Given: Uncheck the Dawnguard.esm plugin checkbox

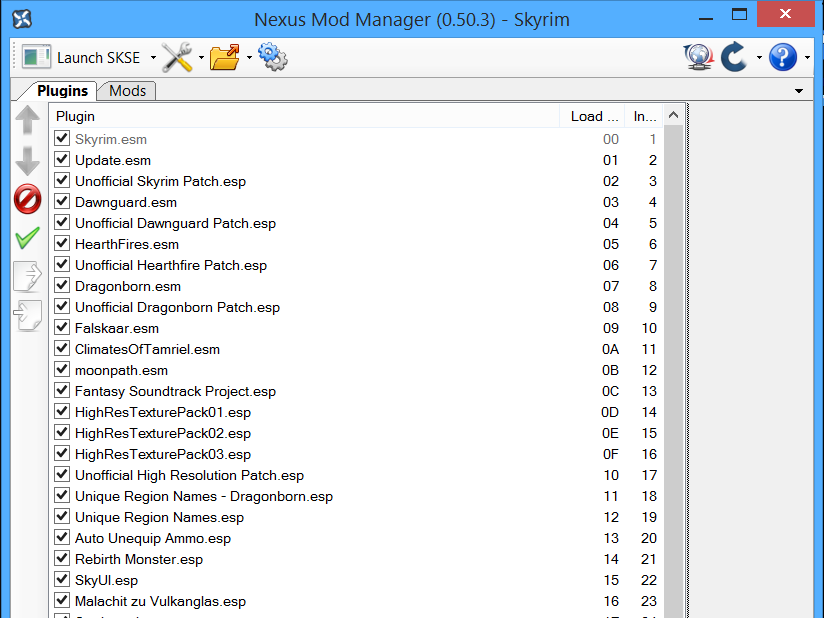Looking at the screenshot, I should (62, 202).
